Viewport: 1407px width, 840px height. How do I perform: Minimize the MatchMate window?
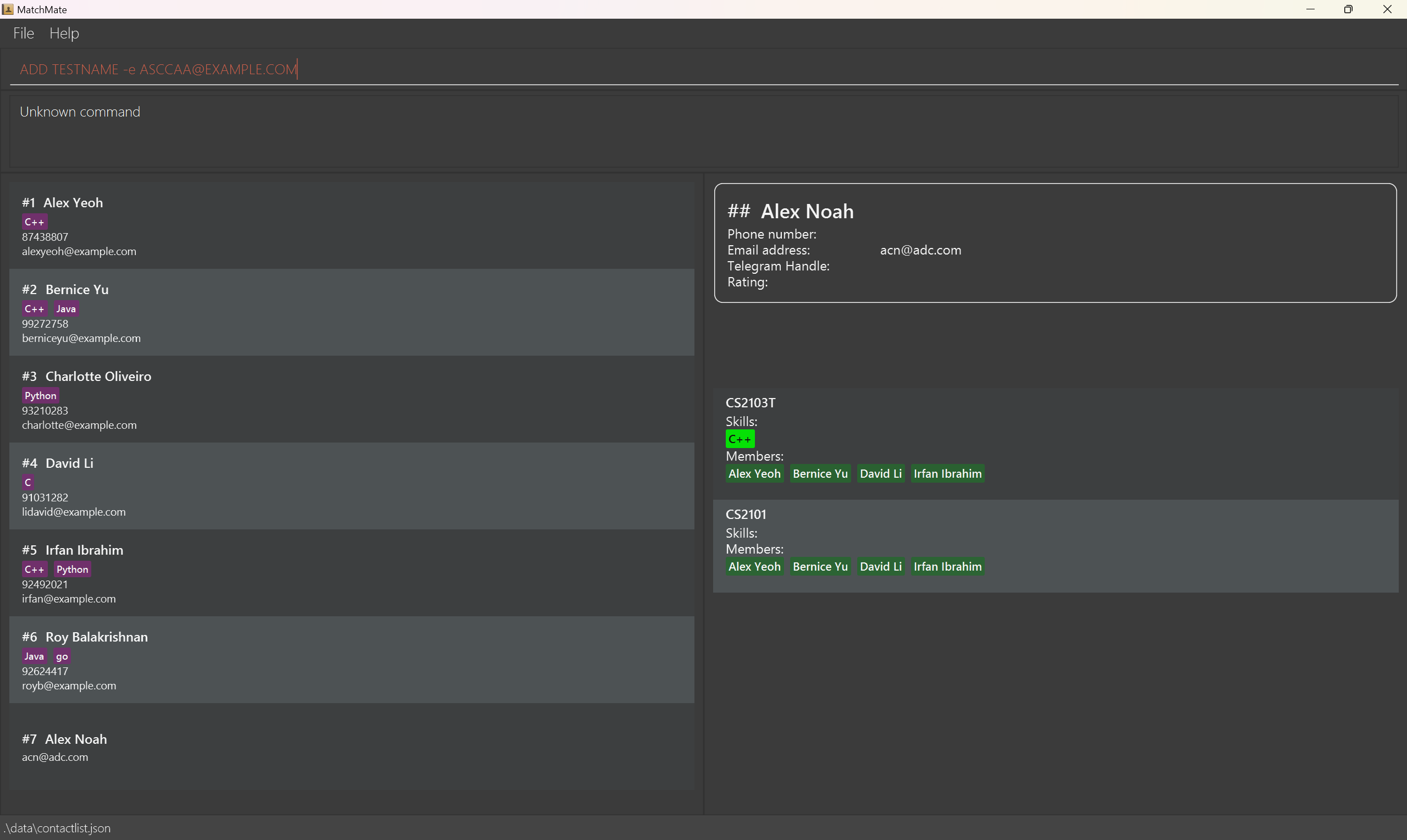click(x=1310, y=9)
